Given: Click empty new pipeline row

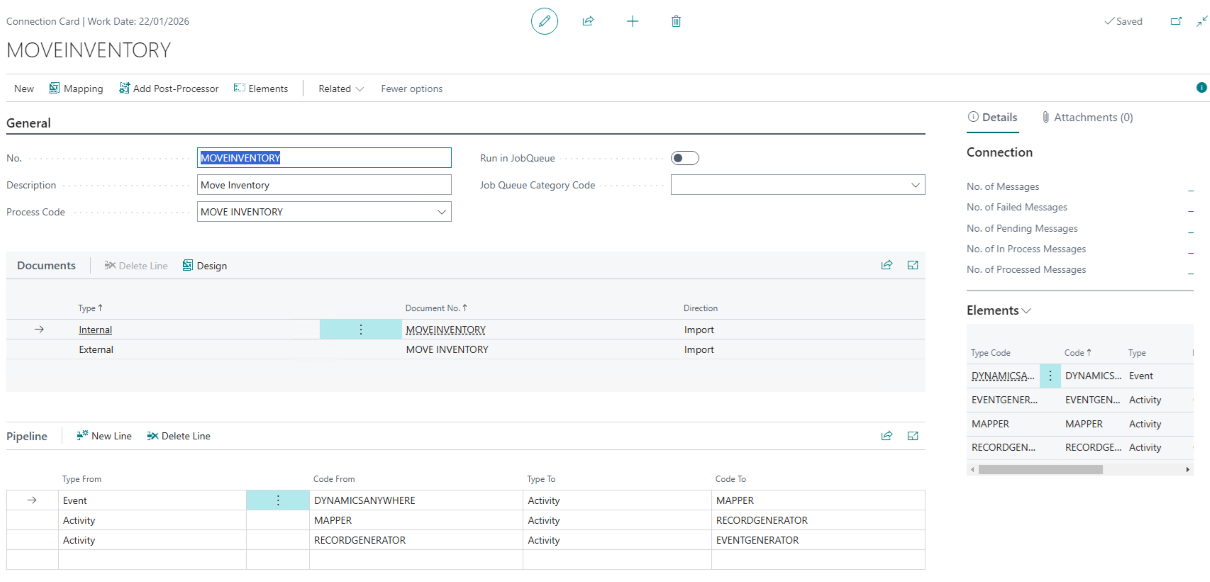Looking at the screenshot, I should click(x=466, y=560).
